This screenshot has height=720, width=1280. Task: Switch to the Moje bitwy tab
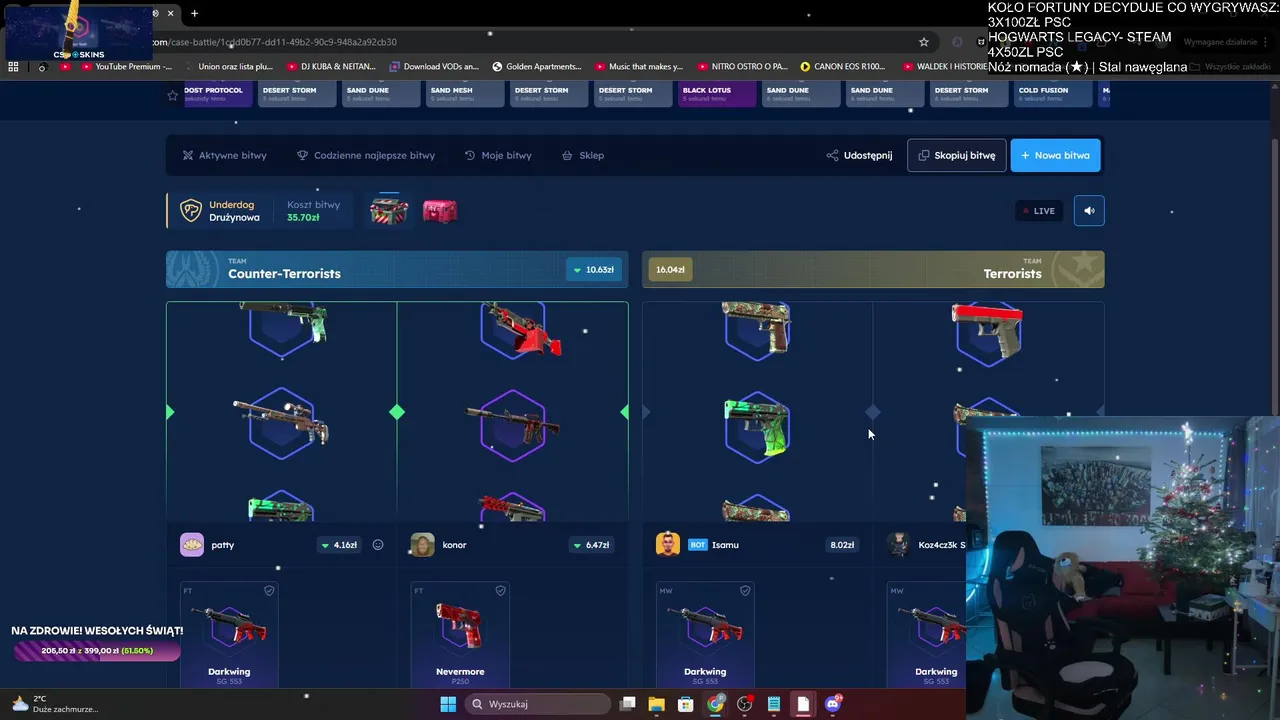point(498,155)
